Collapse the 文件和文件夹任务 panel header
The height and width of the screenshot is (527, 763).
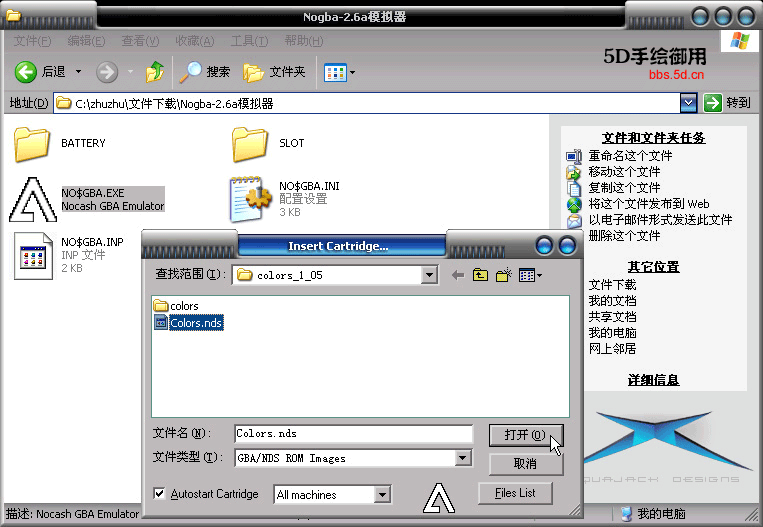(654, 138)
